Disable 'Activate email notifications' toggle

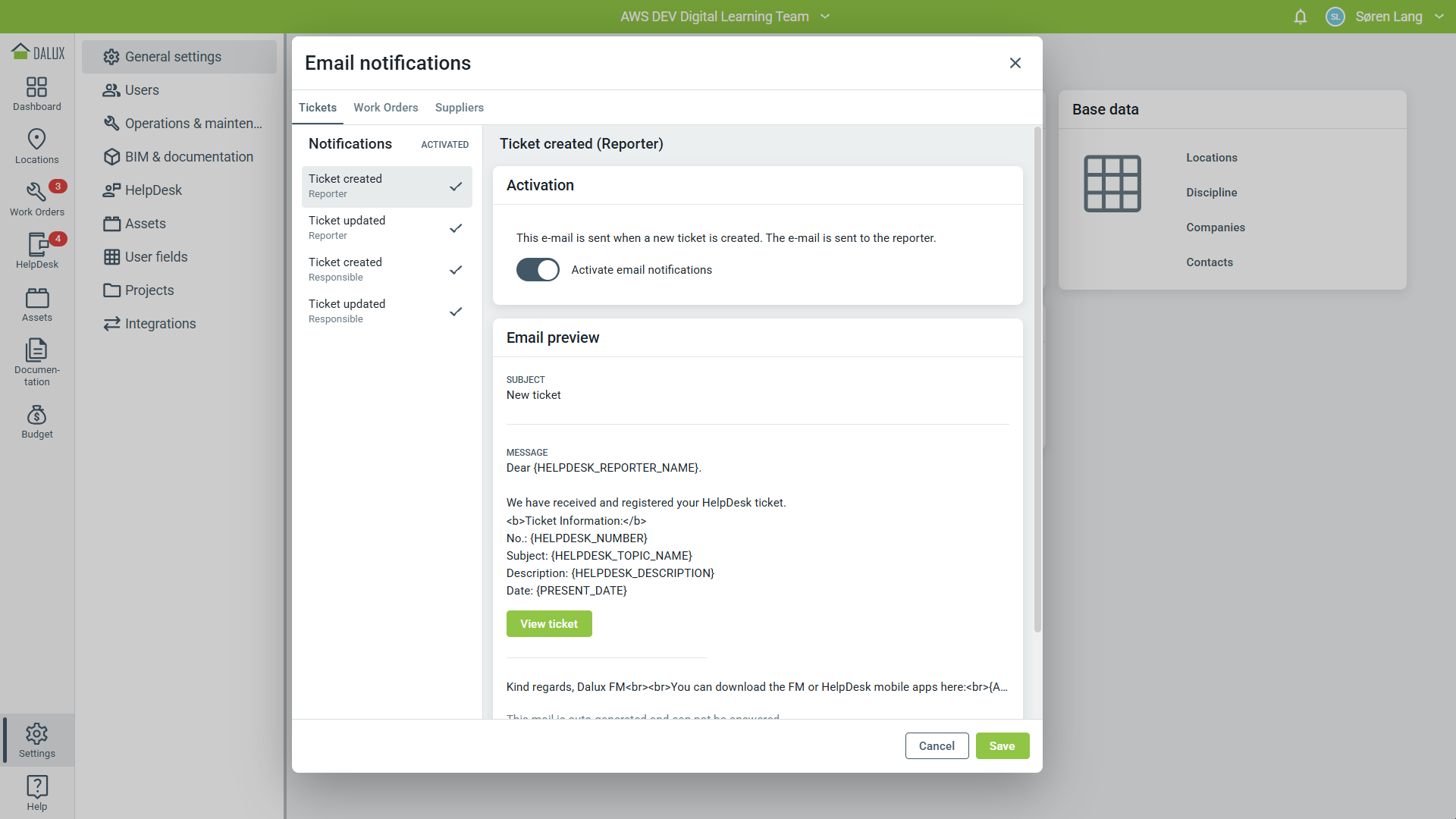click(538, 269)
